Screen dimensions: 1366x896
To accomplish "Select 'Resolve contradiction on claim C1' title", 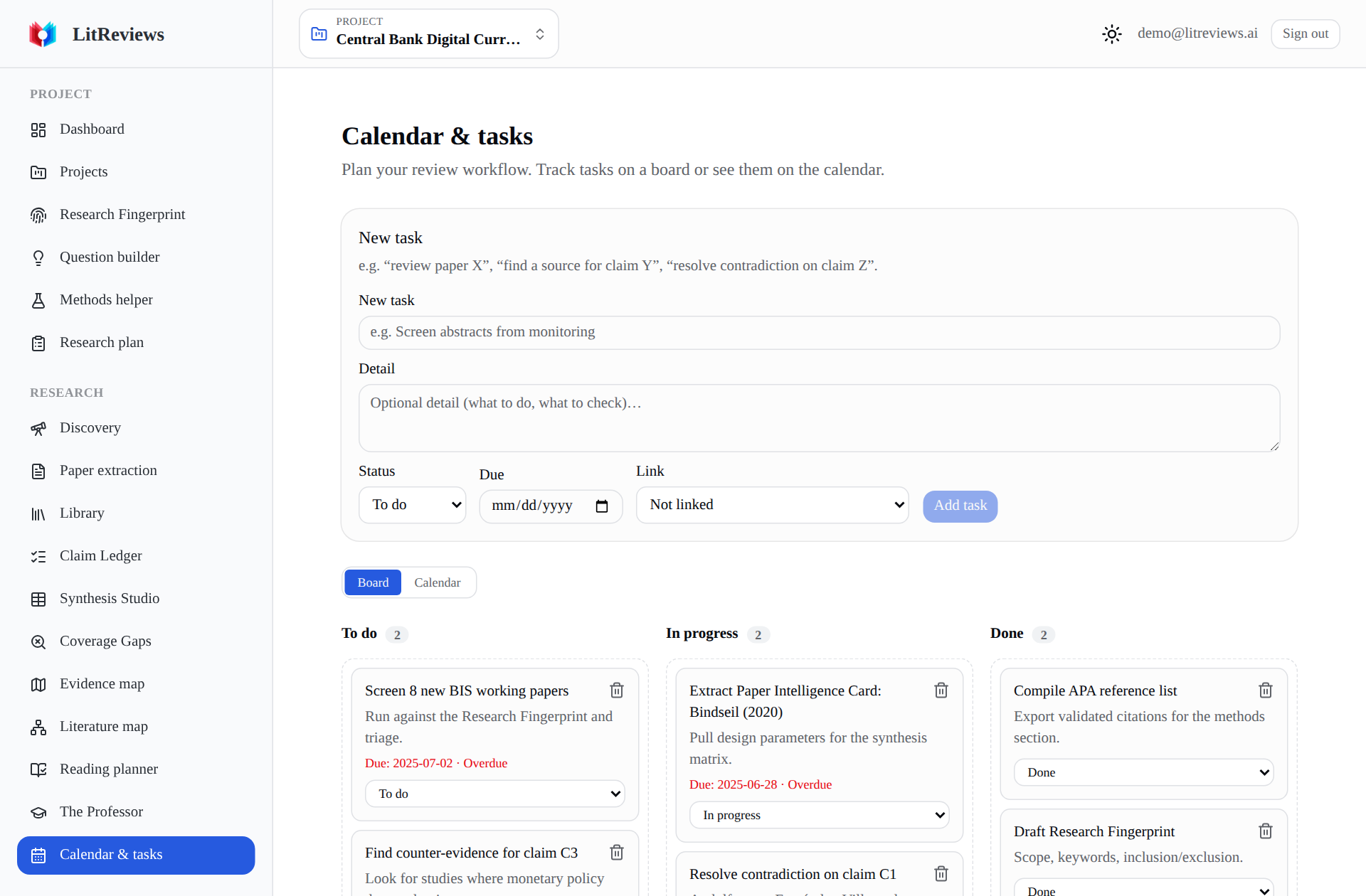I will pyautogui.click(x=793, y=874).
